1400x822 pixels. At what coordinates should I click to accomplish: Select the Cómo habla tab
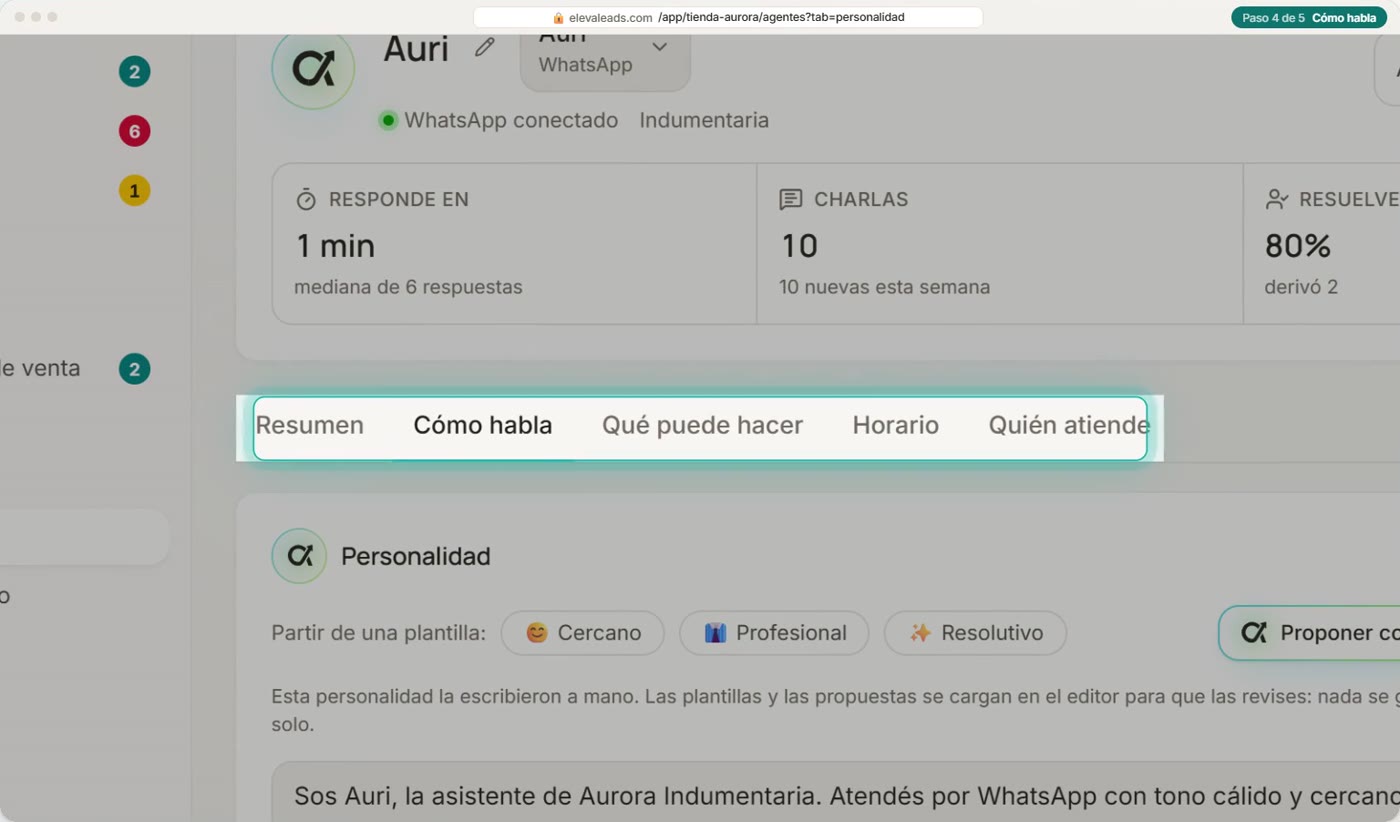point(483,425)
